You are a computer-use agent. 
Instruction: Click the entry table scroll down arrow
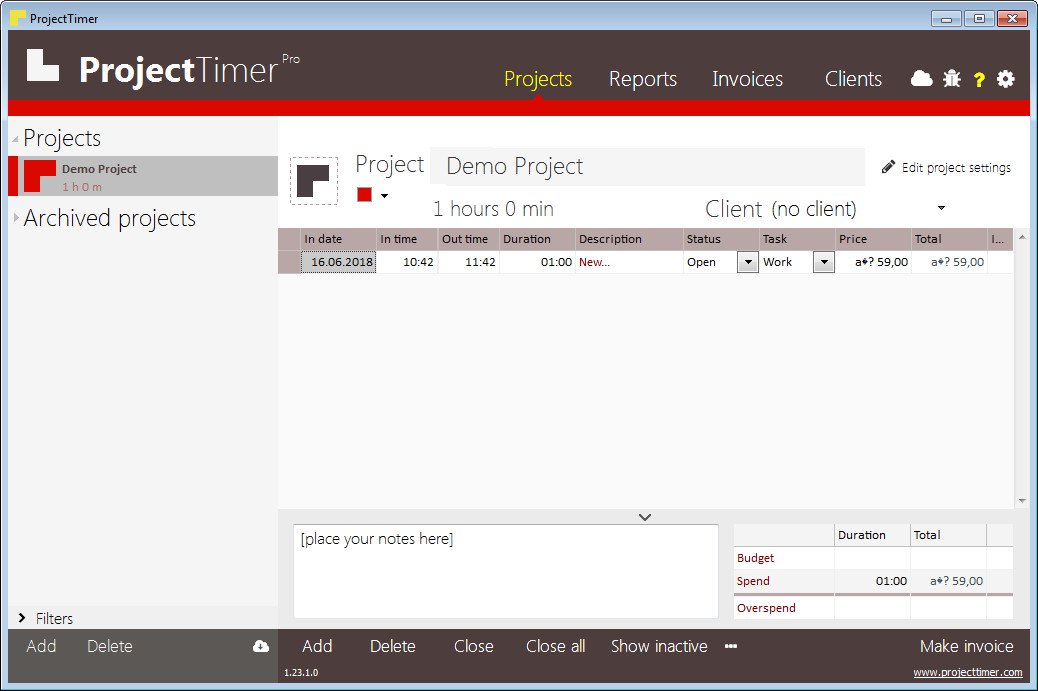coord(1022,501)
